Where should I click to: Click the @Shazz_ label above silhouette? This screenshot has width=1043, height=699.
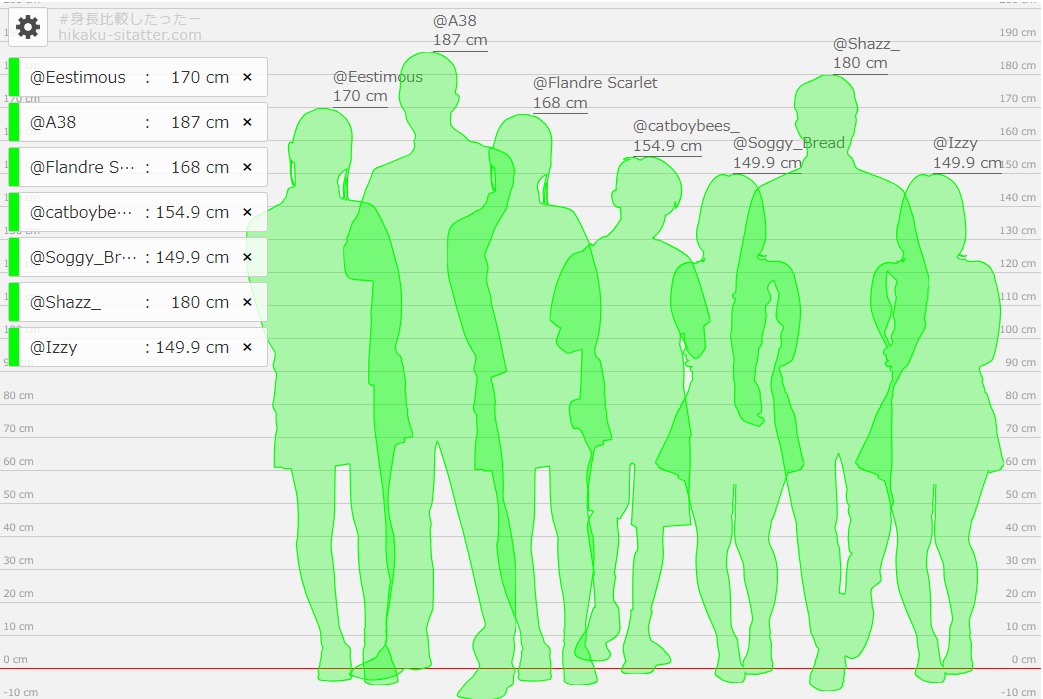point(866,44)
